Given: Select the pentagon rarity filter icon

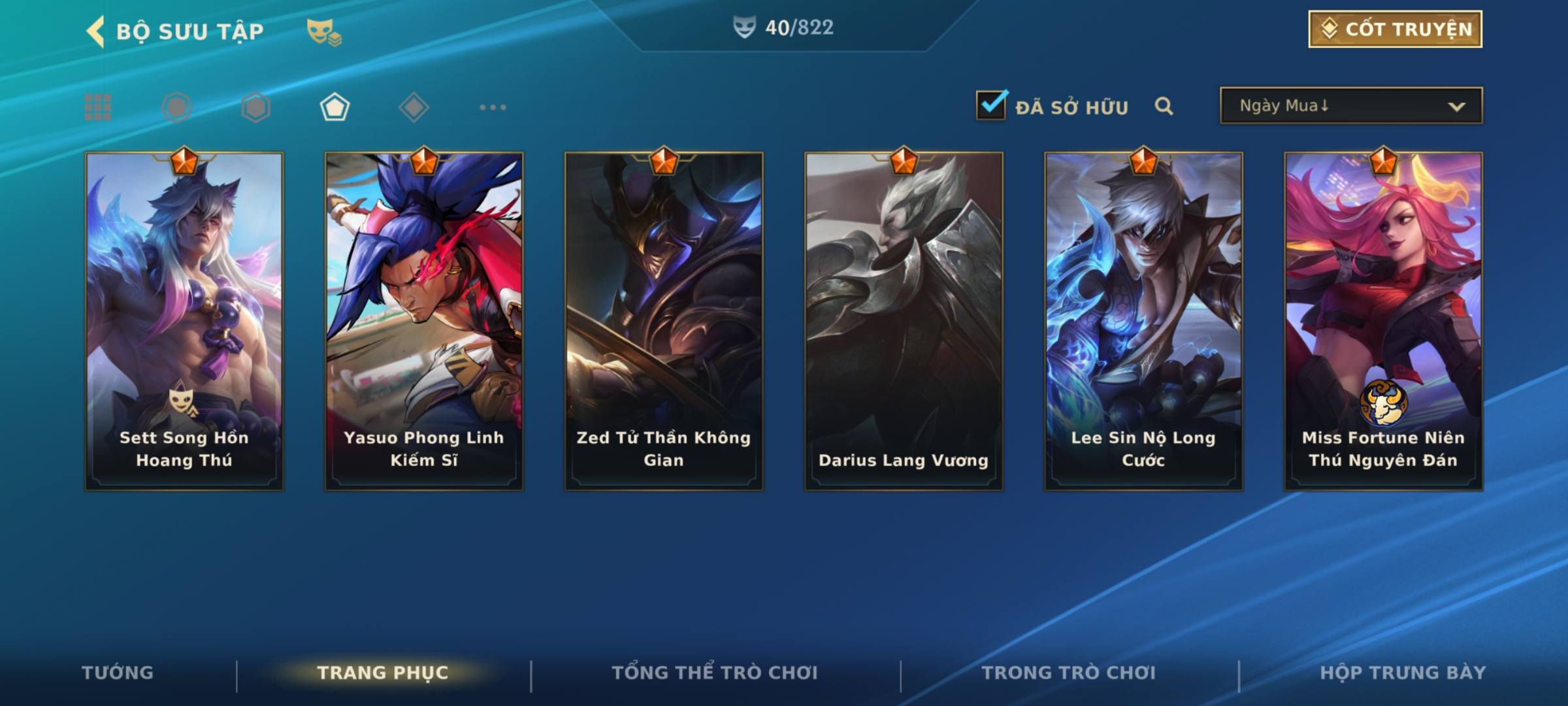Looking at the screenshot, I should pos(335,107).
